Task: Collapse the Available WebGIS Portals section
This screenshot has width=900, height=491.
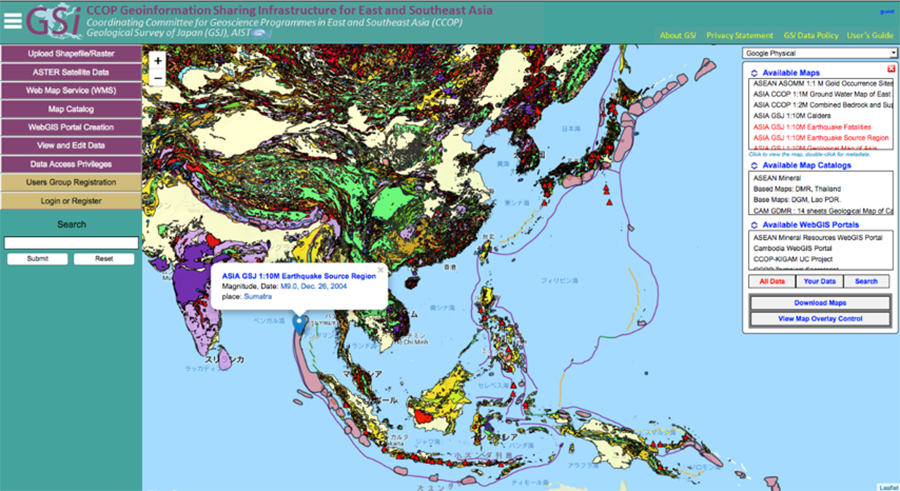Action: click(x=754, y=225)
